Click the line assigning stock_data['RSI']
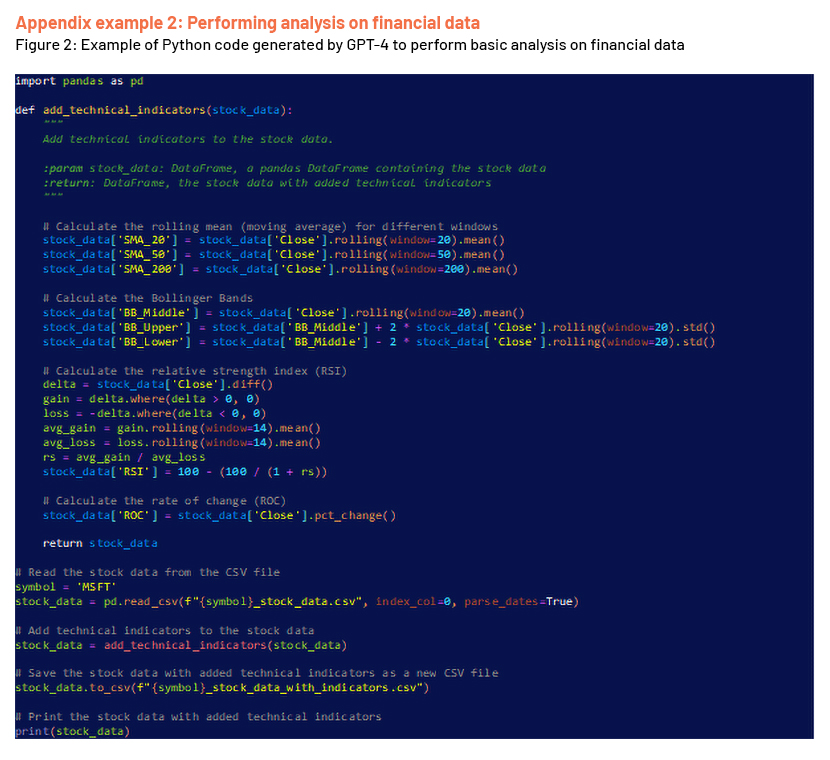The image size is (830, 760). [x=185, y=472]
